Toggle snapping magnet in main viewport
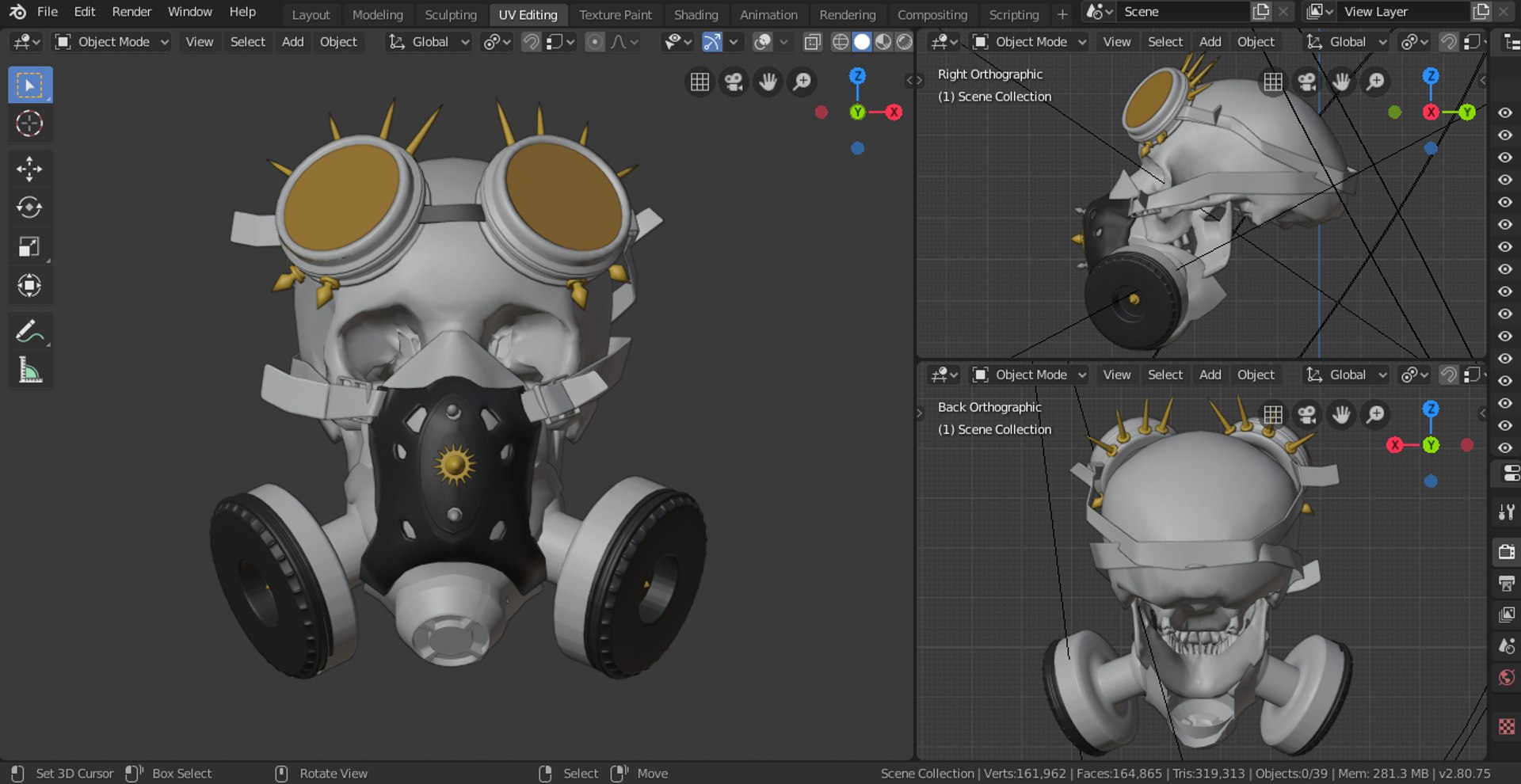This screenshot has width=1521, height=784. [x=531, y=42]
